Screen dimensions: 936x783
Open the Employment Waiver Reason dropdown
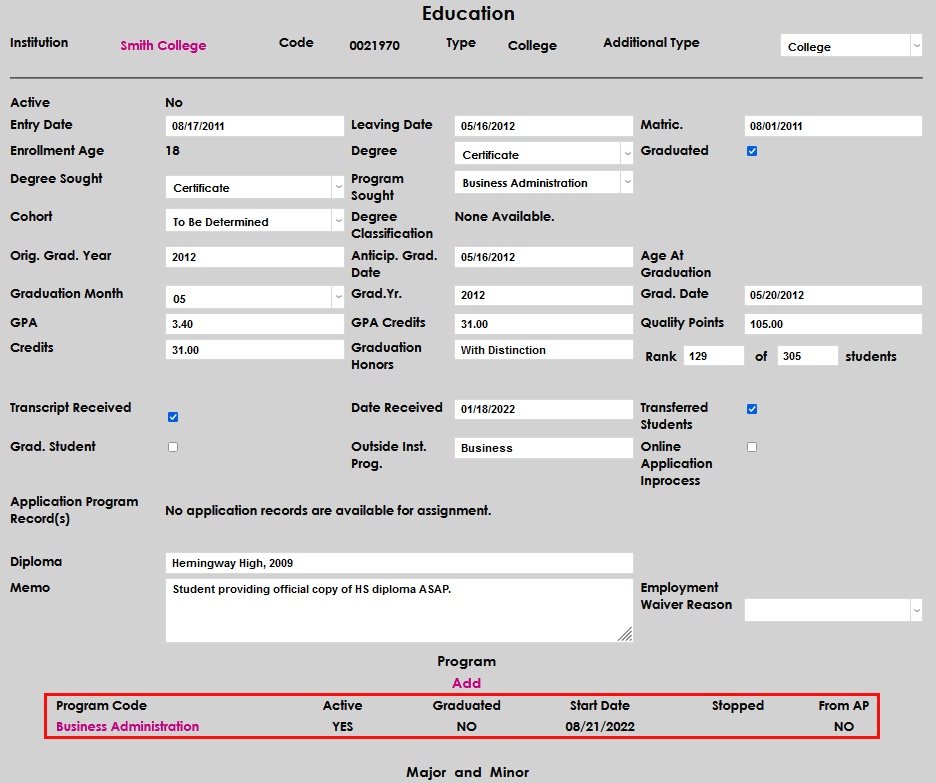pos(833,609)
